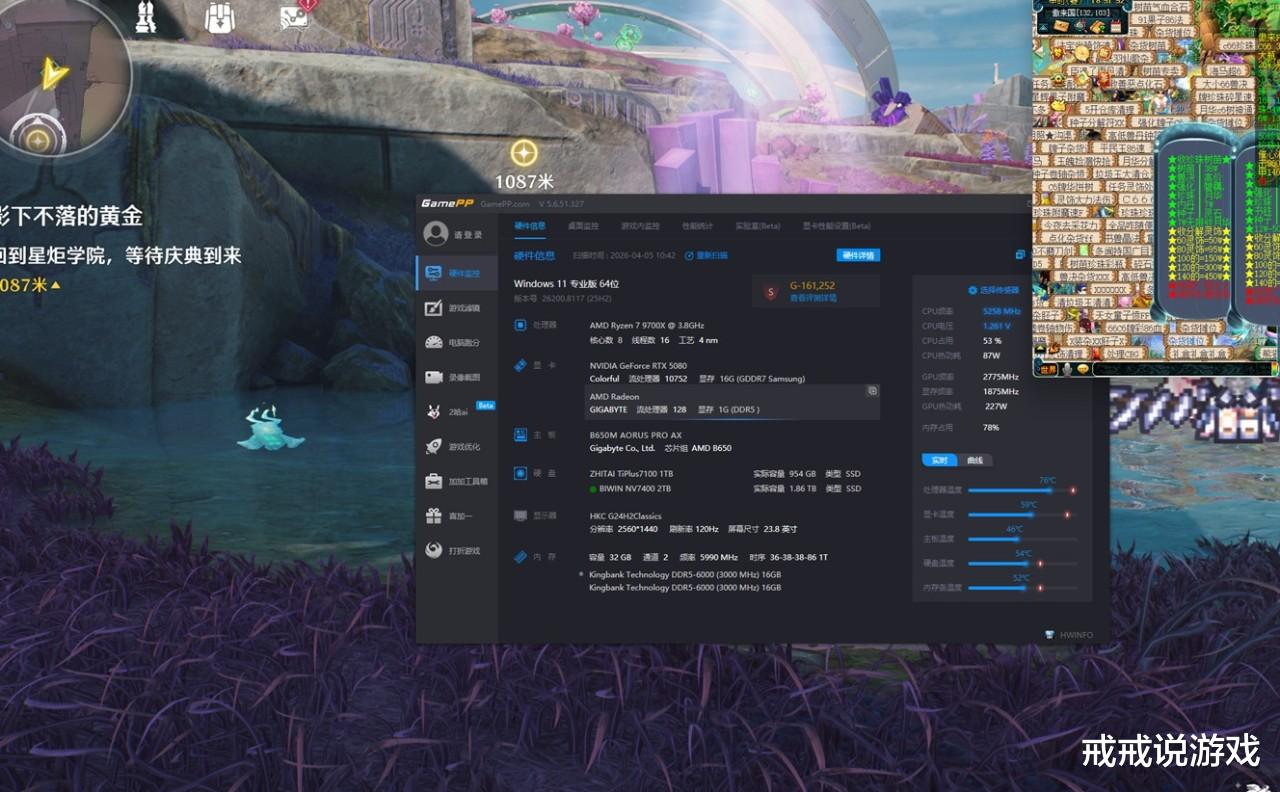Click the GamePP logo in the title bar
The image size is (1280, 792).
coord(446,203)
